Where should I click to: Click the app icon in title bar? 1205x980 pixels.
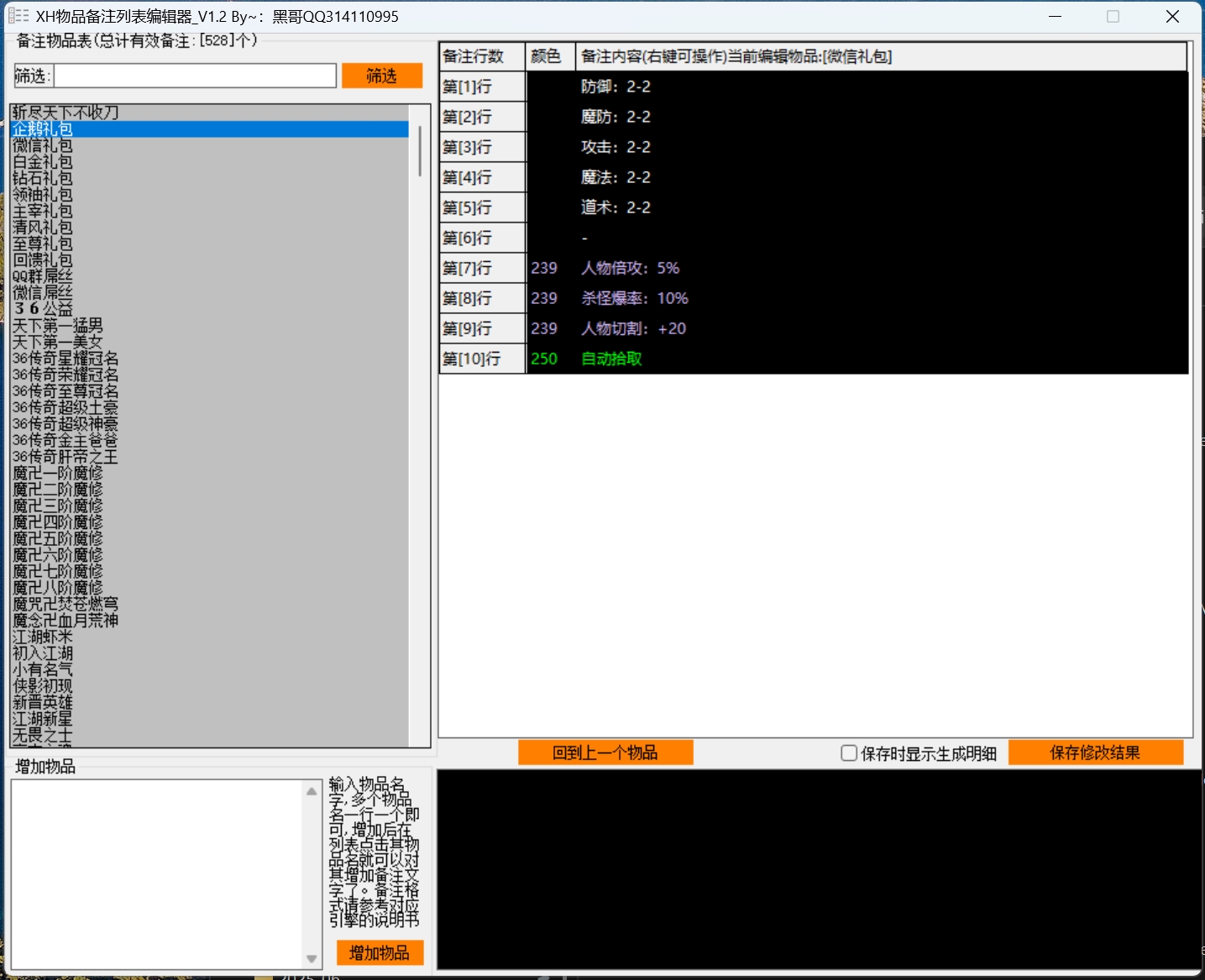pos(18,16)
